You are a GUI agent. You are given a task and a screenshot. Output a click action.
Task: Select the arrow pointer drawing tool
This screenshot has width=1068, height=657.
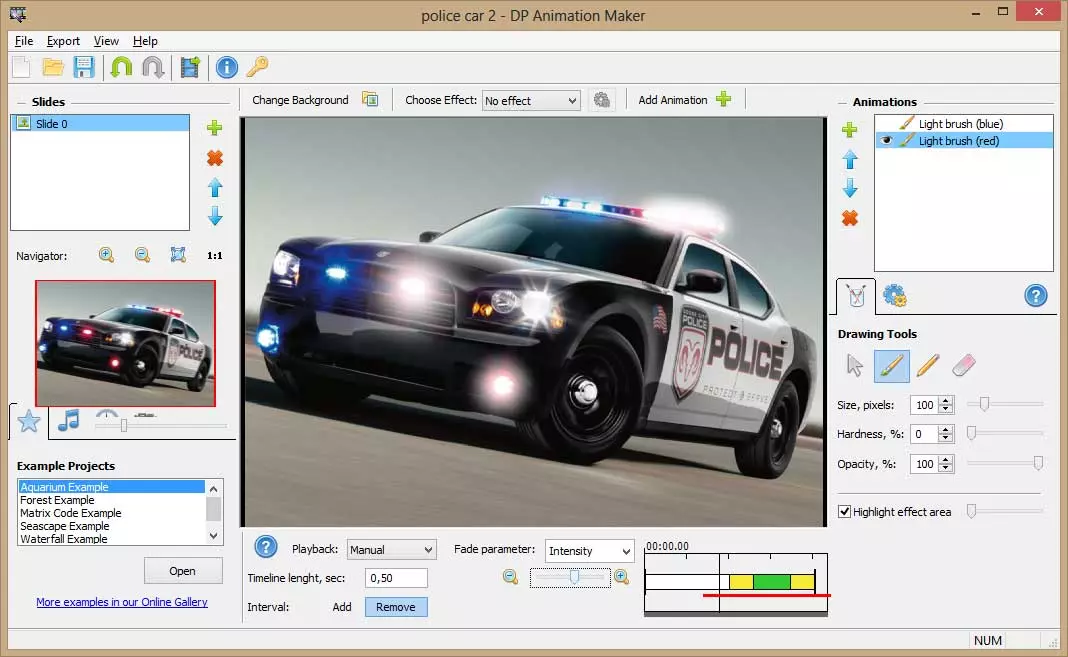(854, 366)
